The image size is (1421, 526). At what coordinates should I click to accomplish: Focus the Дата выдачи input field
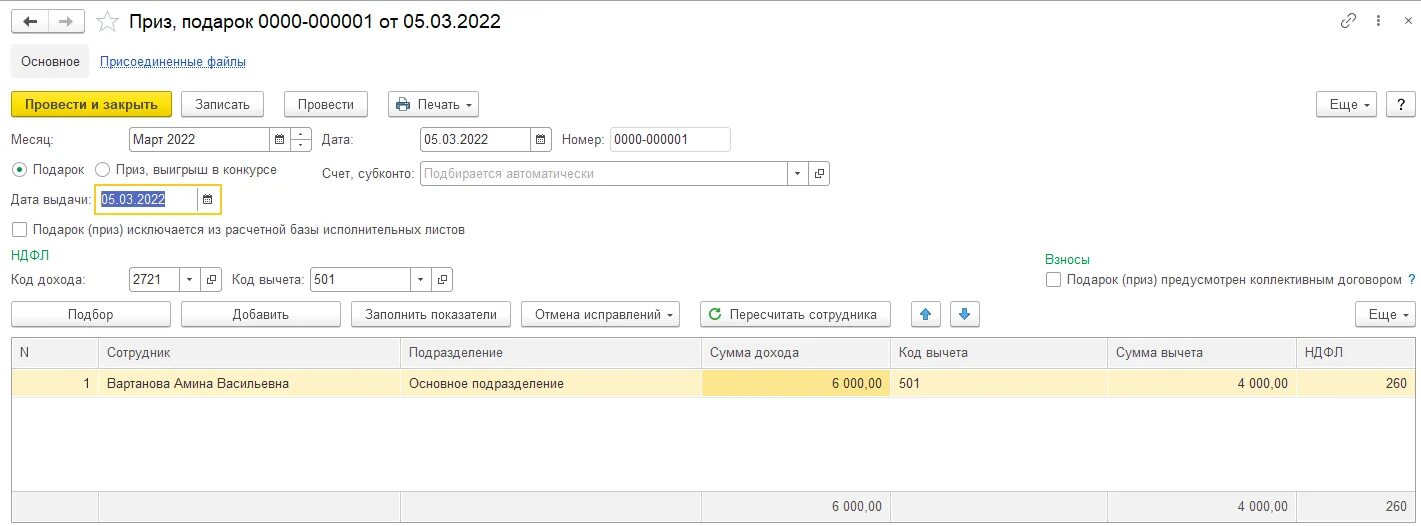coord(147,199)
